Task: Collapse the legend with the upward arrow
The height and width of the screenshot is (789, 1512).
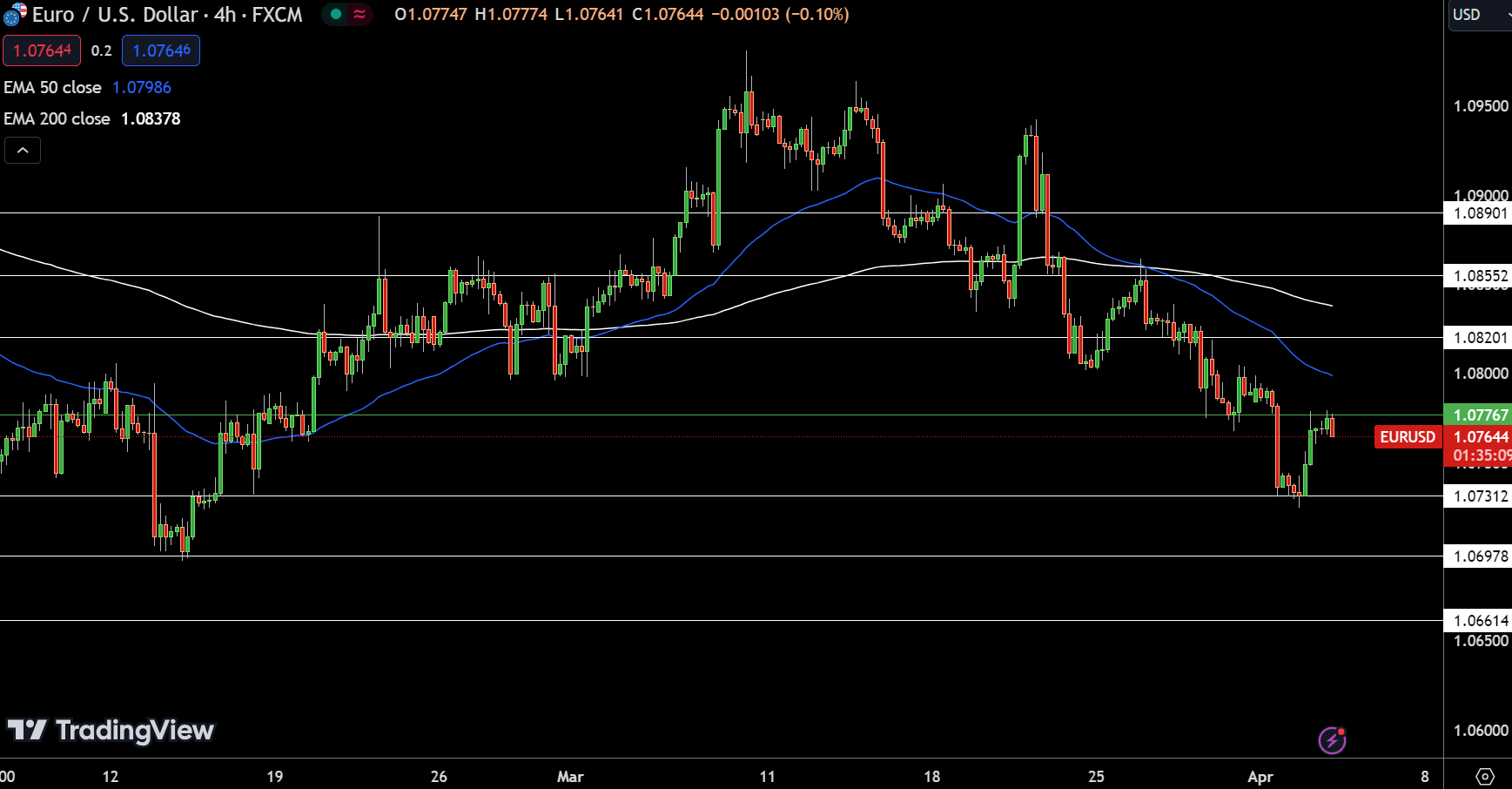Action: tap(23, 150)
